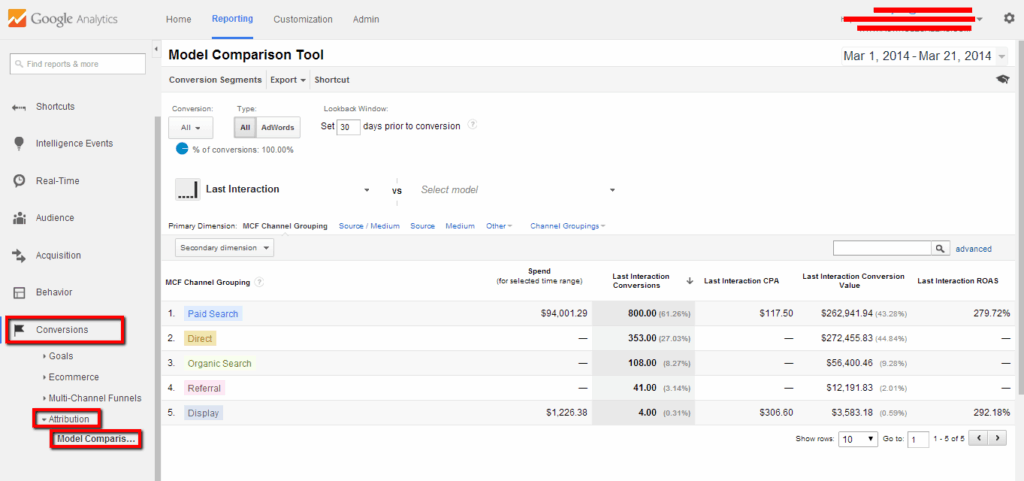Click the Behavior layout icon
The height and width of the screenshot is (481, 1024).
(20, 292)
